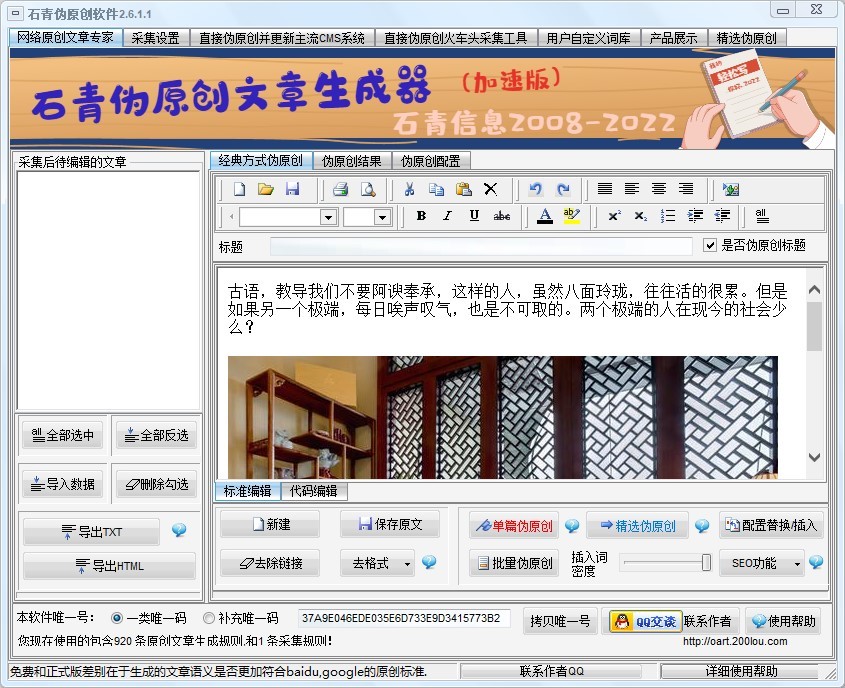
Task: Apply subscript formatting
Action: [641, 216]
